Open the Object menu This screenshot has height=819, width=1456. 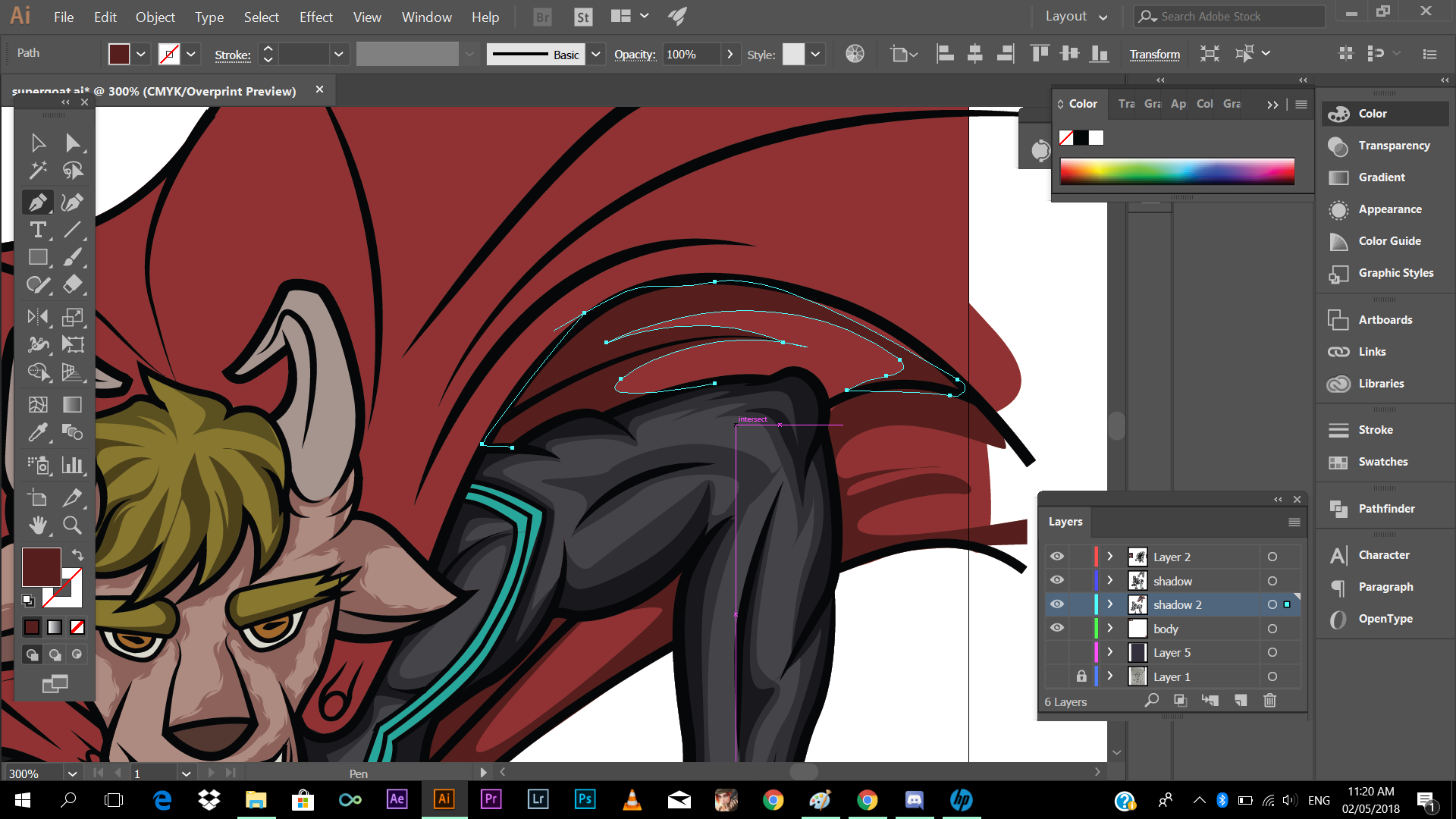tap(155, 17)
